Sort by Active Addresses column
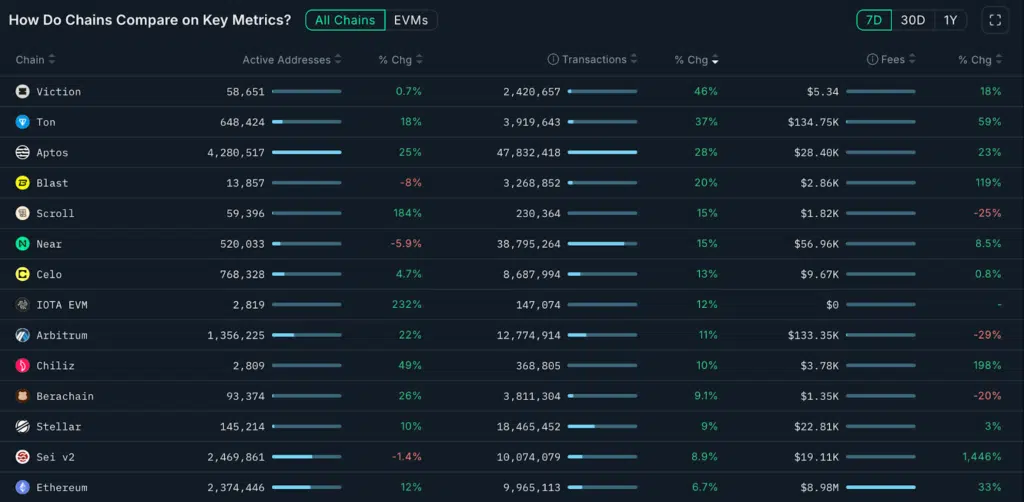1024x502 pixels. [x=338, y=60]
